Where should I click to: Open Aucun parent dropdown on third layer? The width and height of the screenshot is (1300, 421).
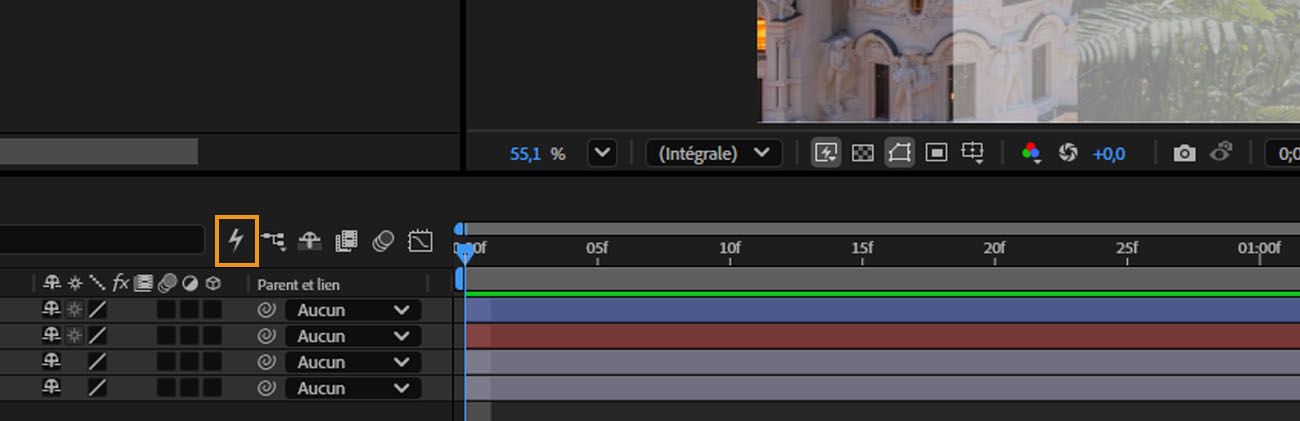(x=353, y=362)
